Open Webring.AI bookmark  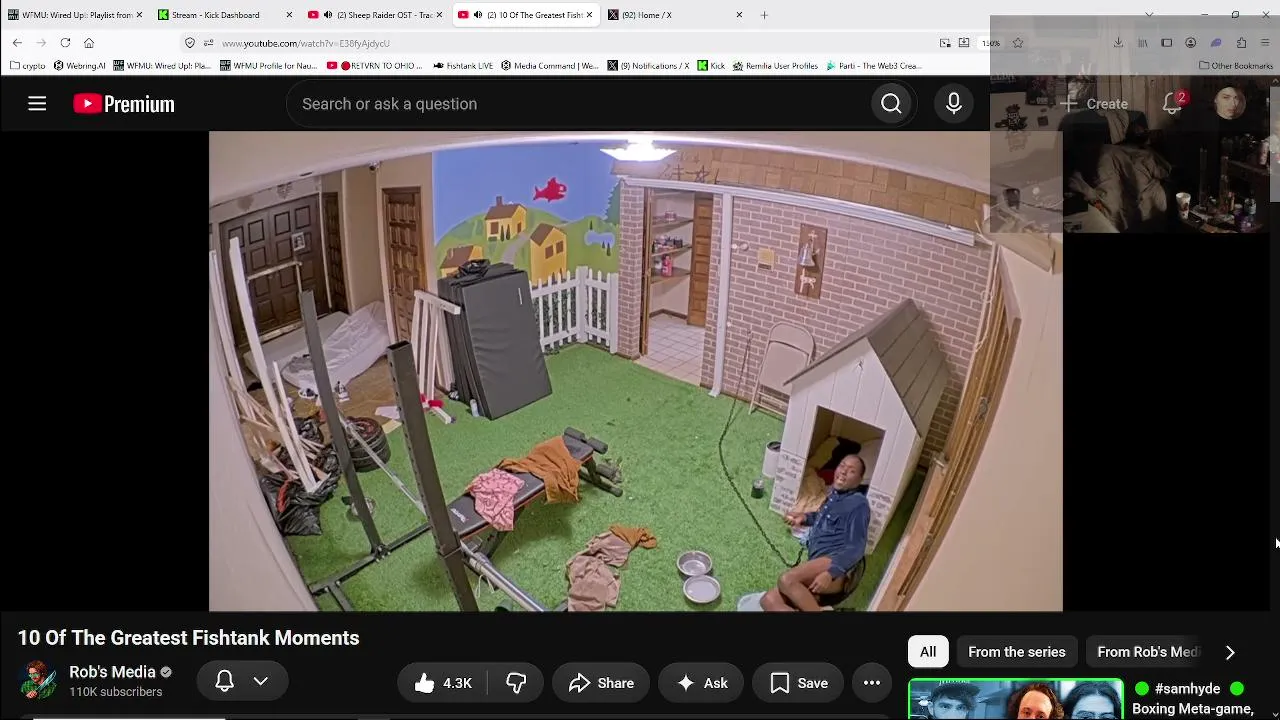click(79, 66)
